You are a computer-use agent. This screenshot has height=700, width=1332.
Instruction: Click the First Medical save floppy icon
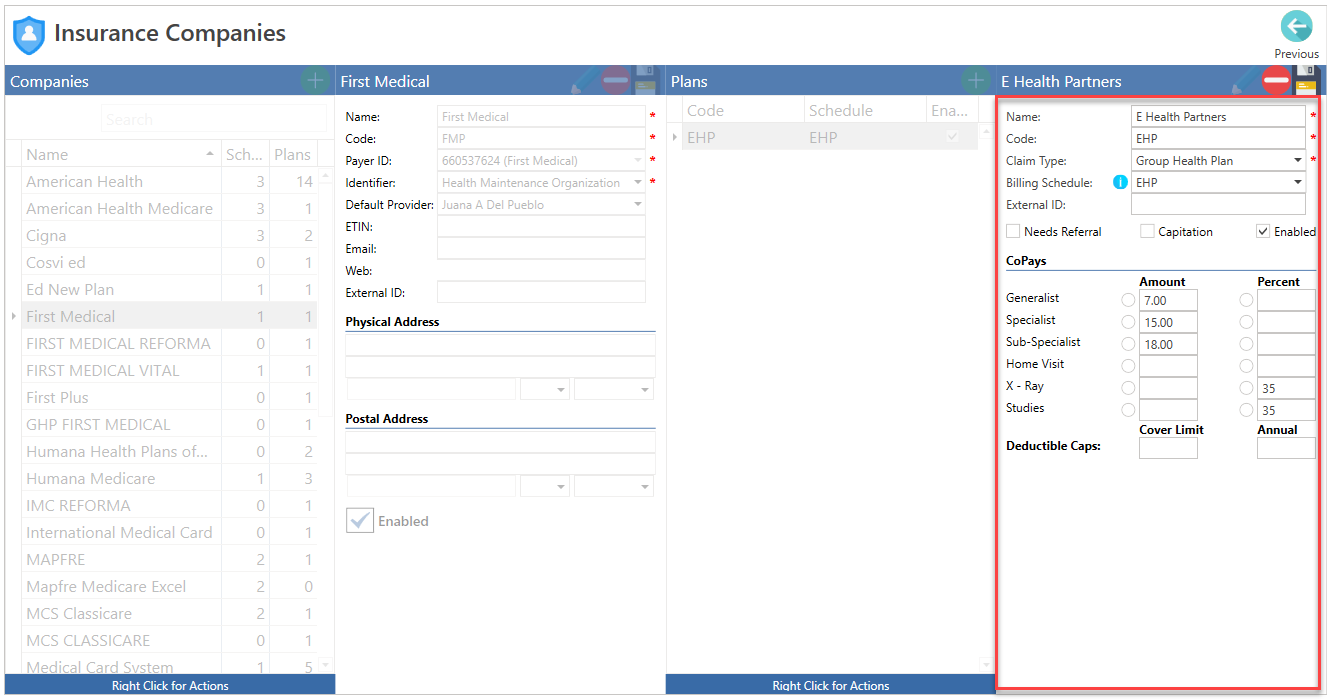645,81
